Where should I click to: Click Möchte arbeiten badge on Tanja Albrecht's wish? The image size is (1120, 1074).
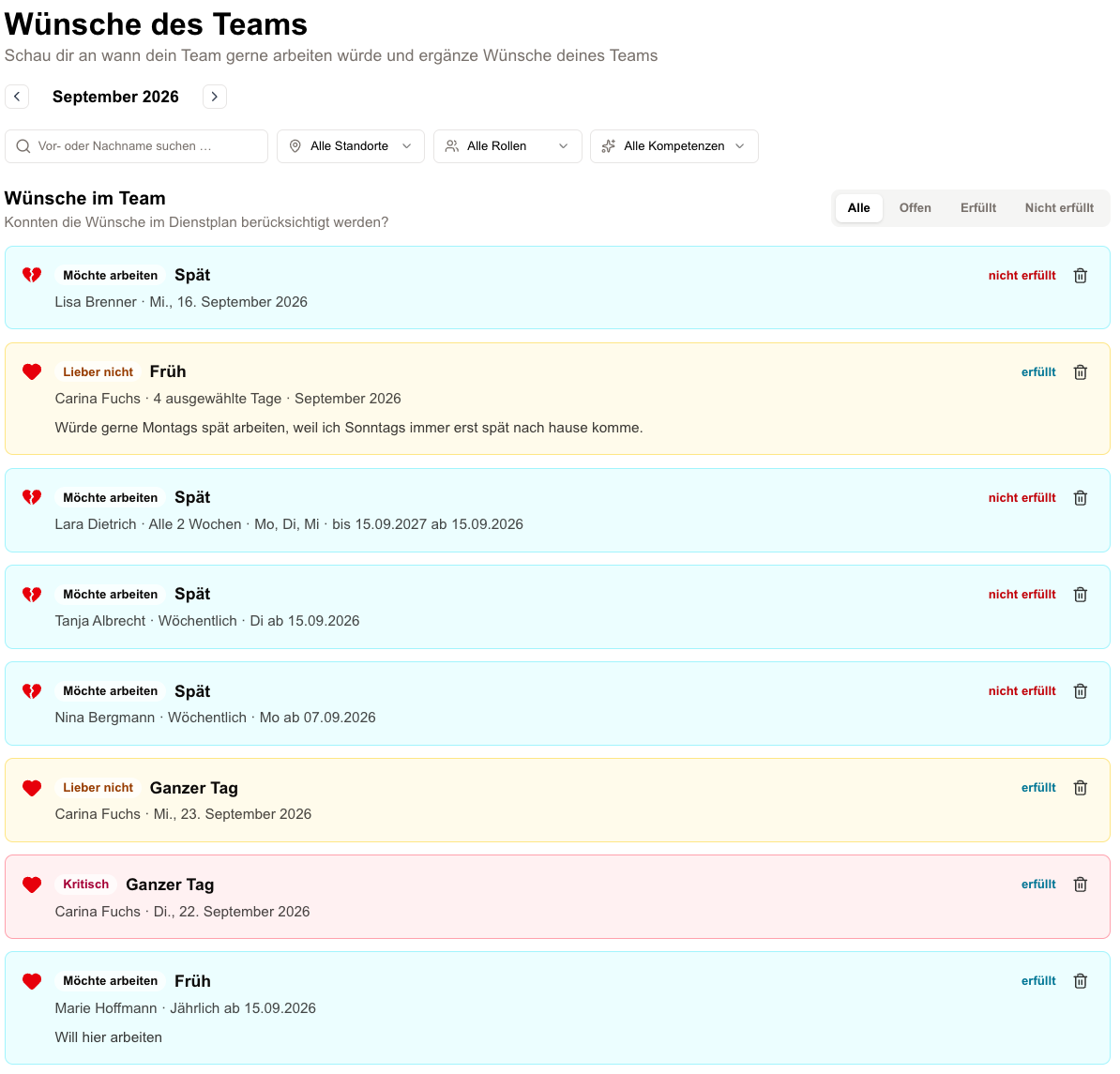[110, 594]
